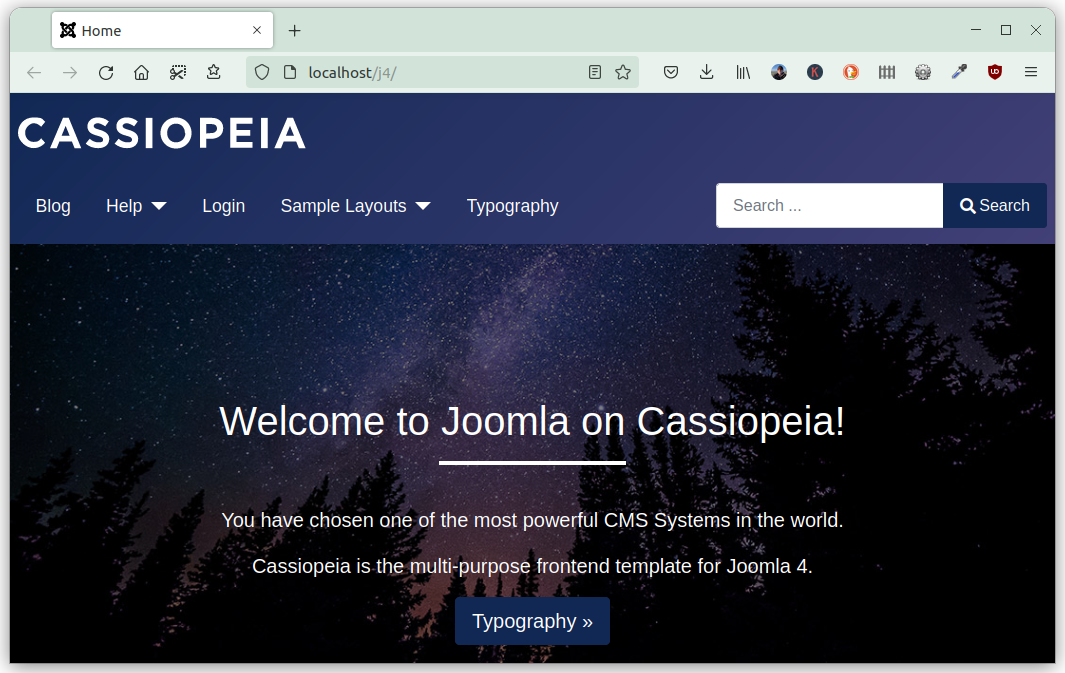Switch to the Home browser tab
1065x673 pixels.
[150, 30]
